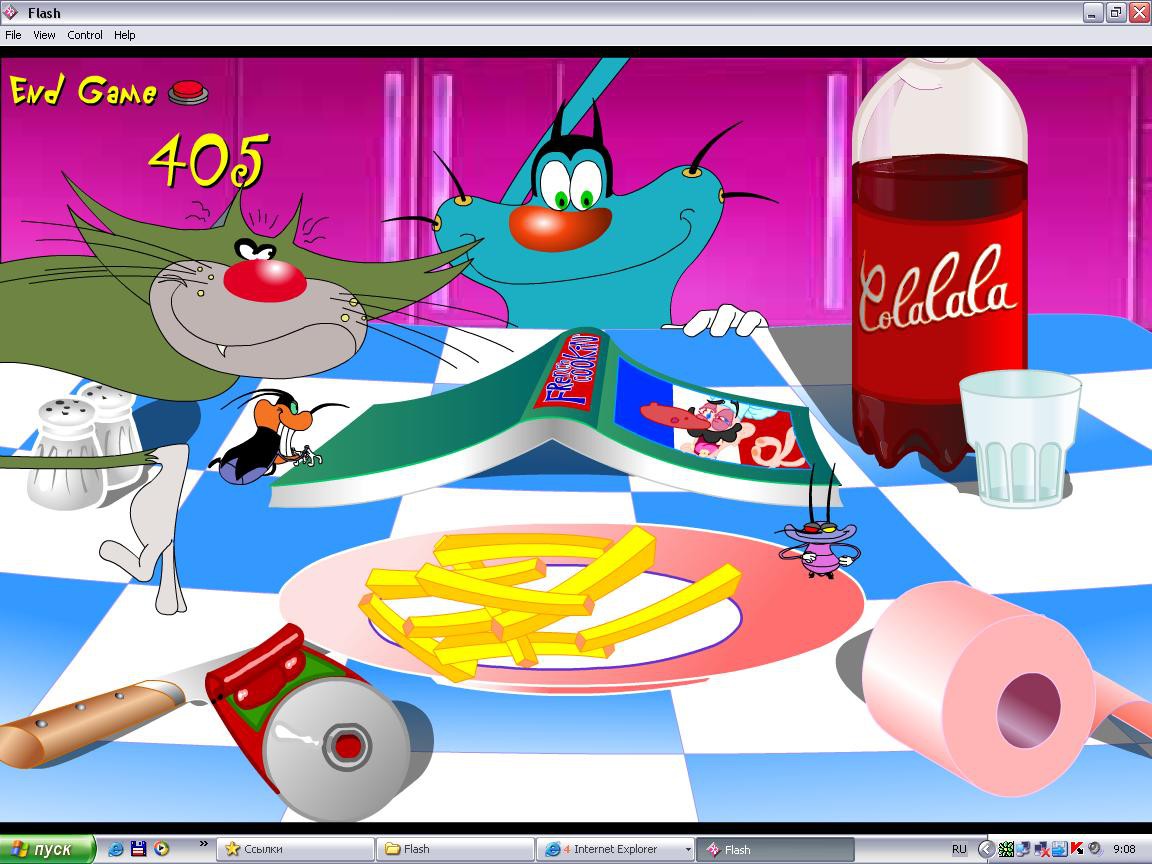Click the network monitors tray icon

(x=1023, y=849)
